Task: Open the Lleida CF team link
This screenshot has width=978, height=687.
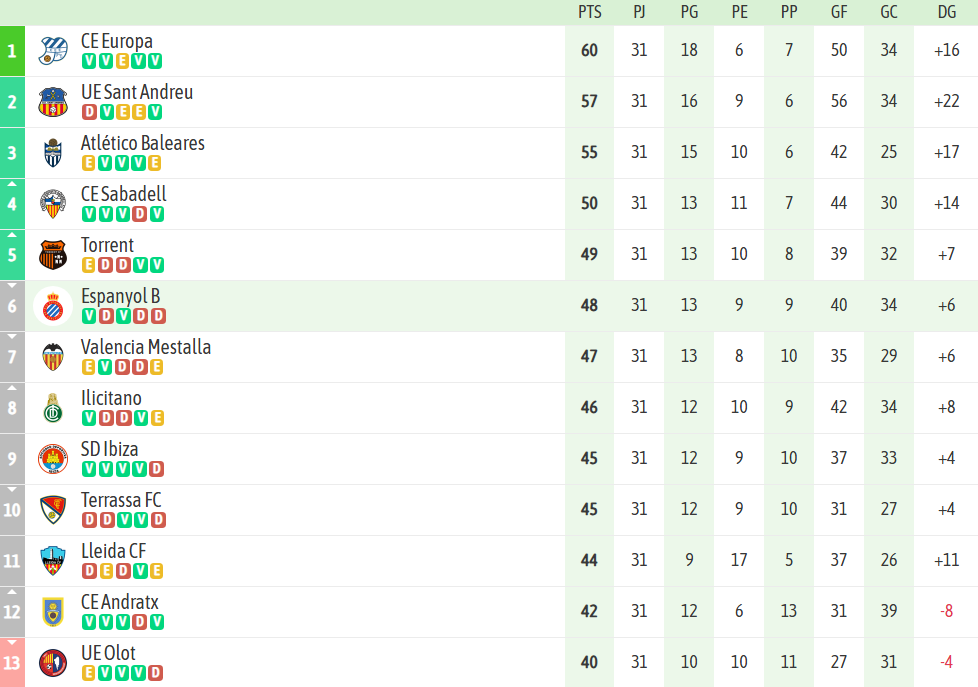Action: 114,551
